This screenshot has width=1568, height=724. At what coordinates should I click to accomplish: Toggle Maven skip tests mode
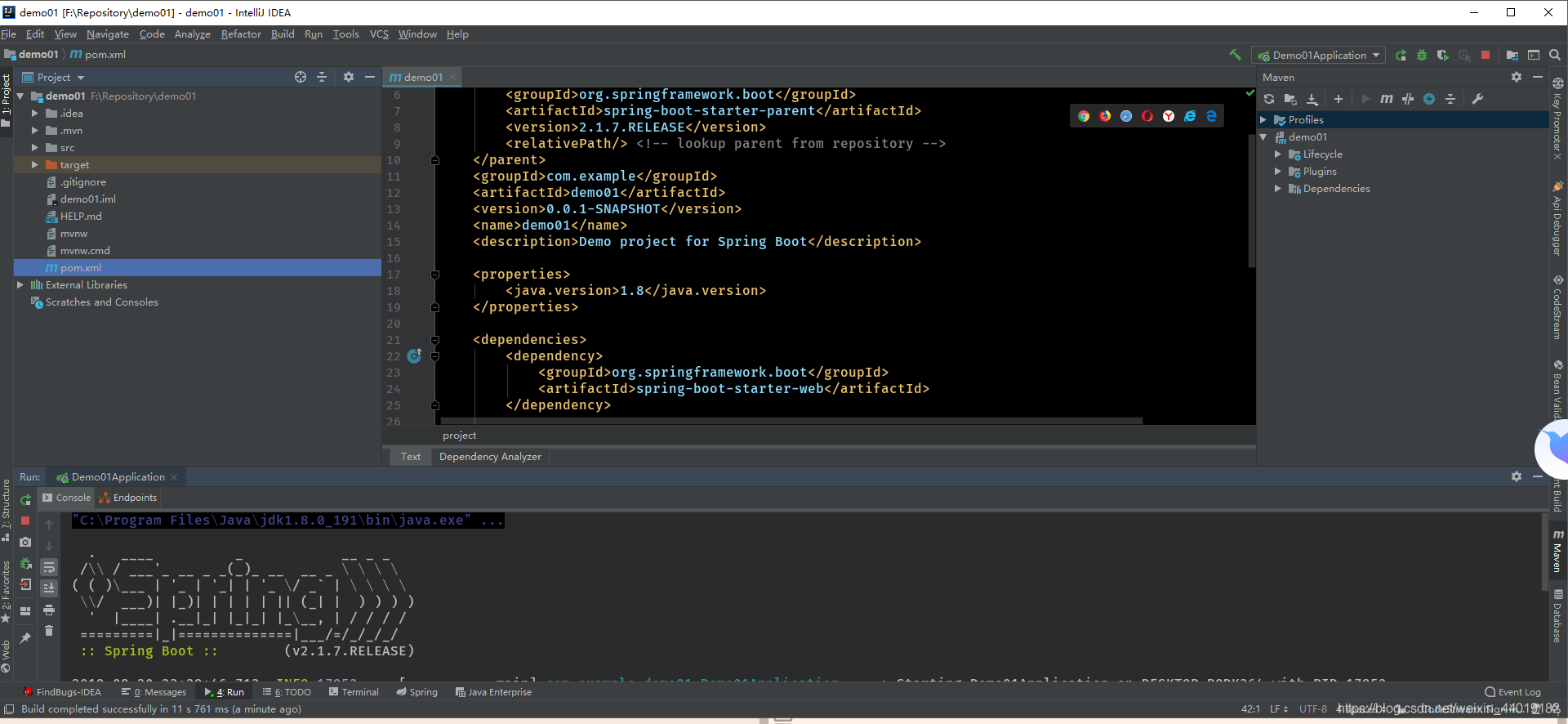pos(1429,99)
